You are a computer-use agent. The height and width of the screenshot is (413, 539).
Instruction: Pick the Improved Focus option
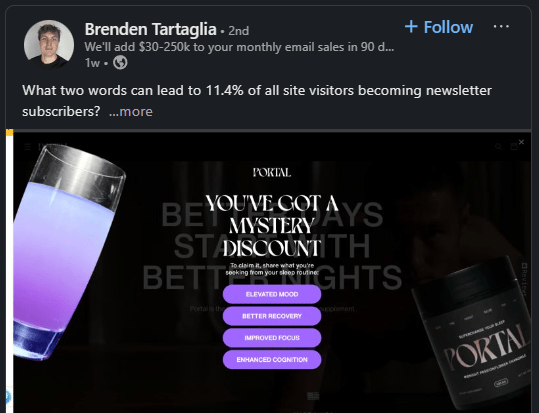(272, 338)
